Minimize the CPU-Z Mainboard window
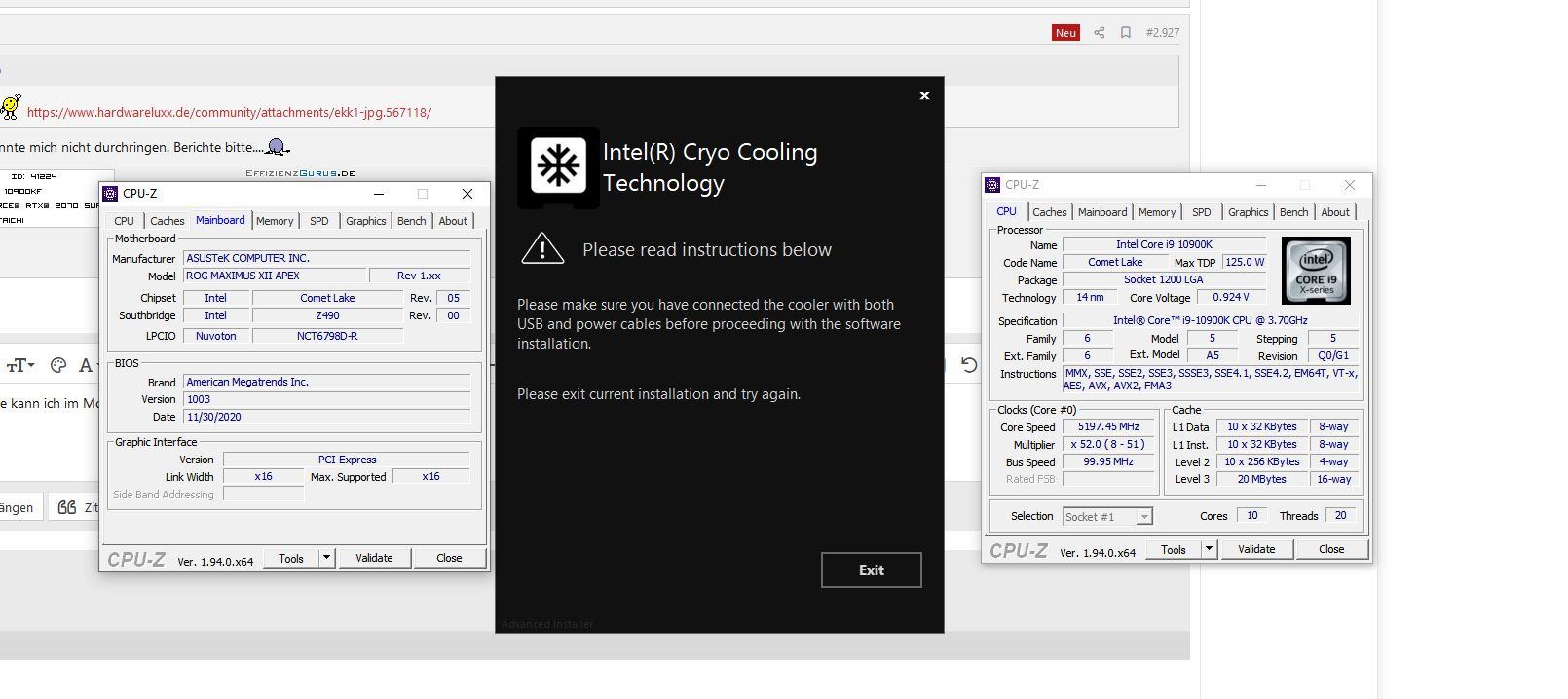This screenshot has height=699, width=1568. (378, 194)
